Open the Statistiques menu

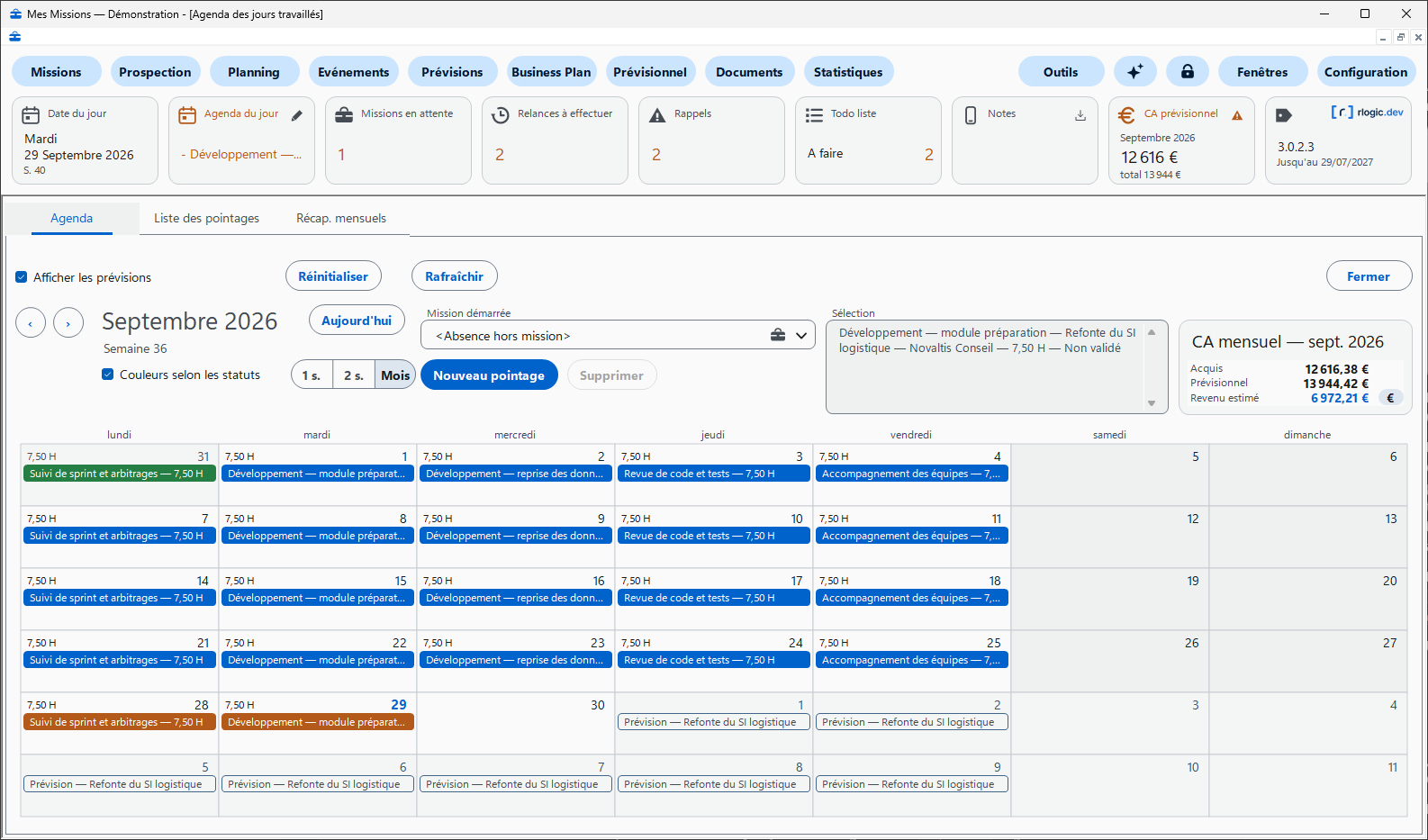(x=848, y=72)
